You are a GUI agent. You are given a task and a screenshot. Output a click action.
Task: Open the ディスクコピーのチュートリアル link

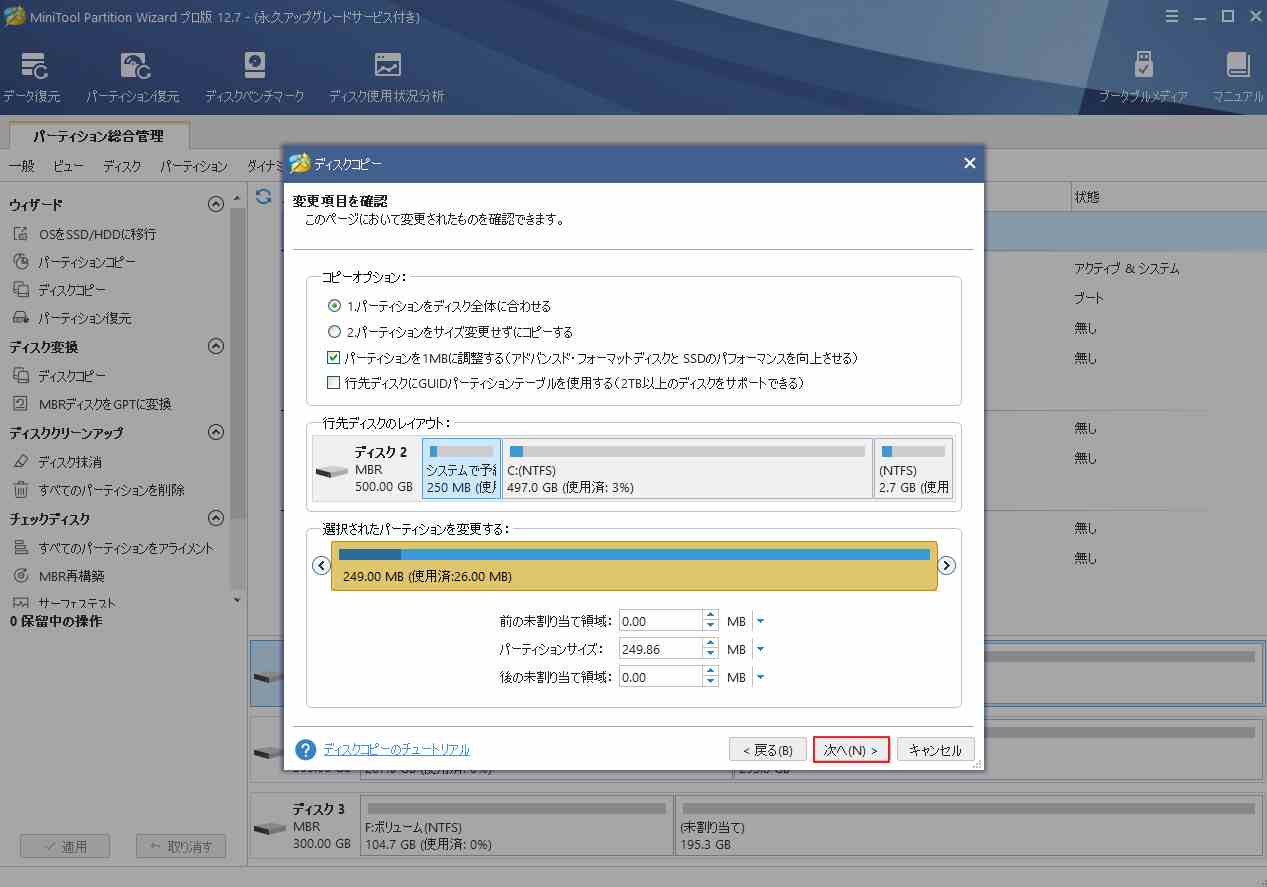tap(393, 749)
